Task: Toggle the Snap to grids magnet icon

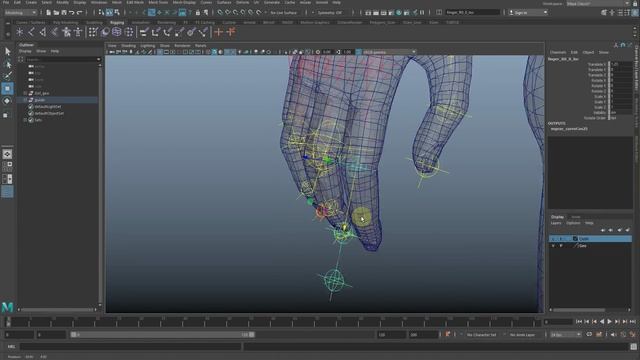Action: point(220,13)
